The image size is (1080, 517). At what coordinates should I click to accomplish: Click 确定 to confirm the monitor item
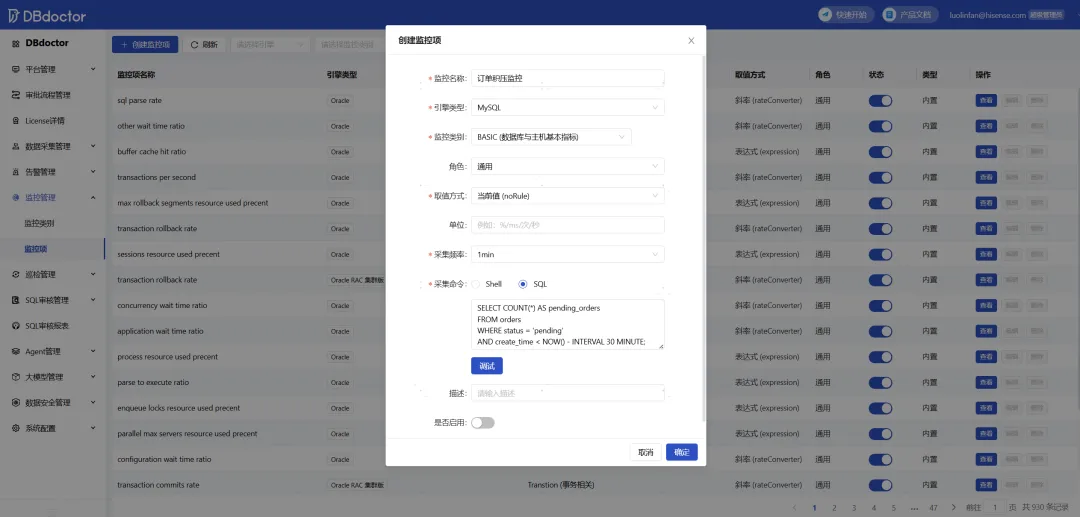tap(682, 452)
